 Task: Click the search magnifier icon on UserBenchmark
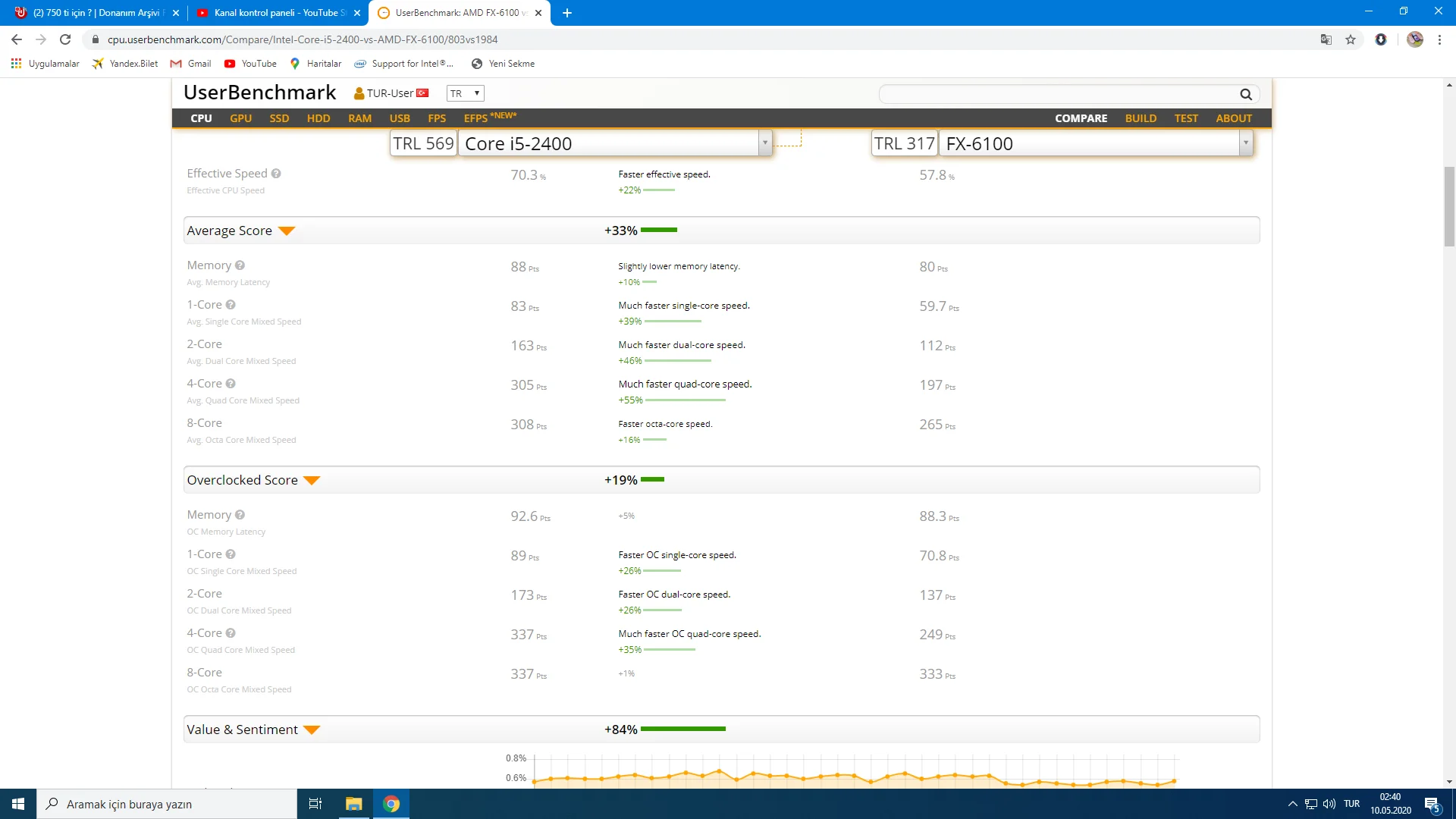coord(1245,94)
